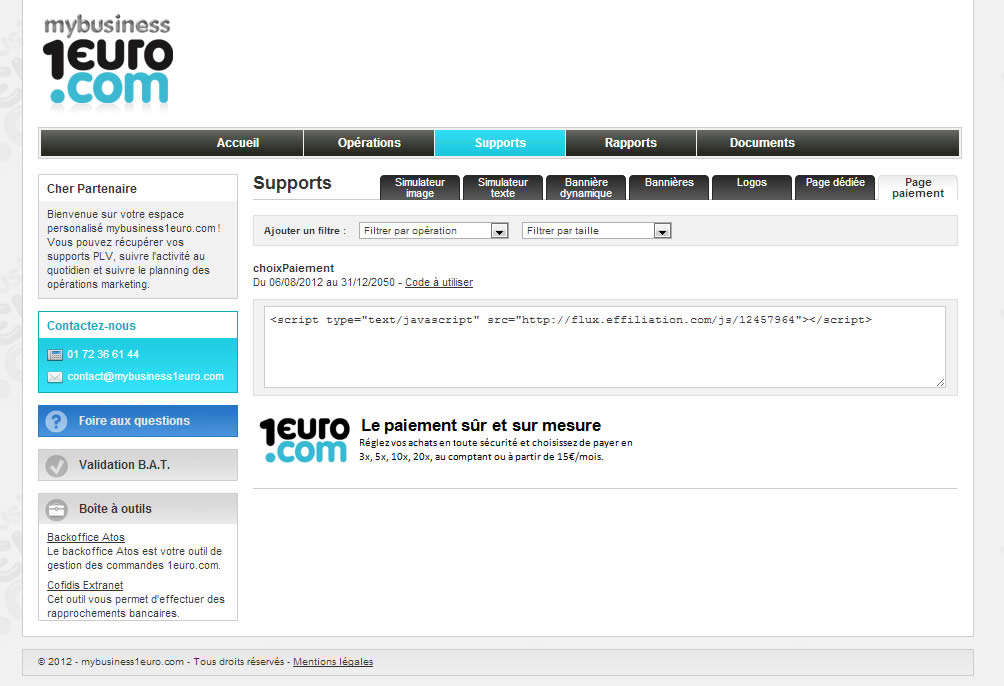Click the toolbox icon in Boîte à outils

coord(56,509)
